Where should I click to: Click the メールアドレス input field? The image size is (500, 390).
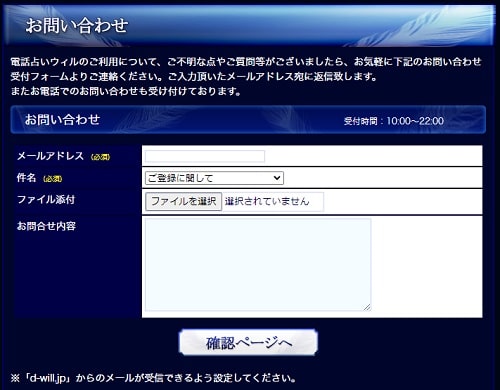tap(205, 156)
